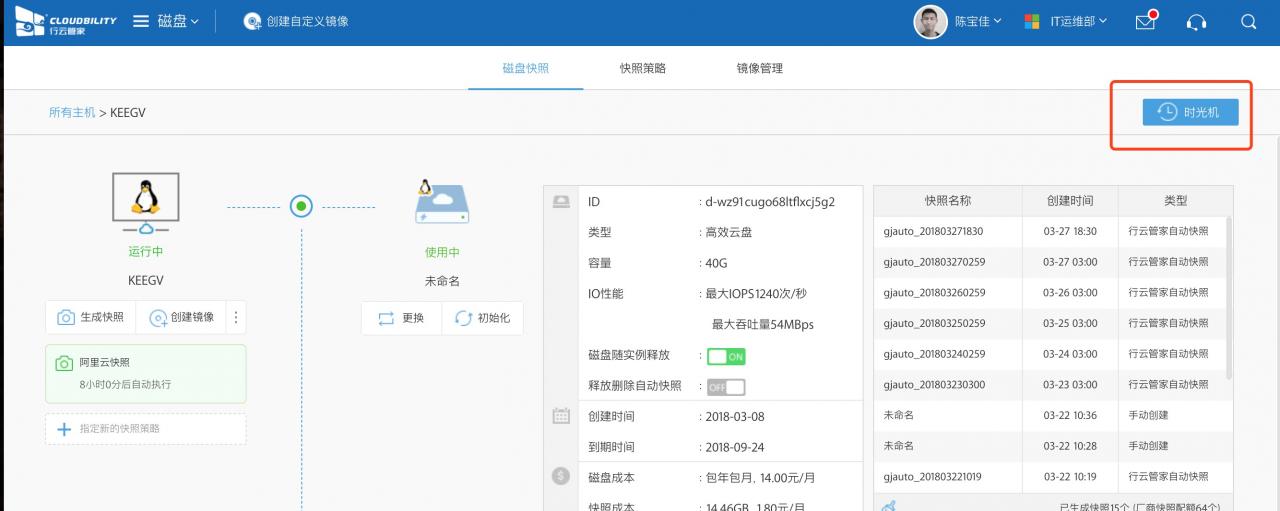The width and height of the screenshot is (1280, 511).
Task: Switch to the 镜像管理 tab
Action: (759, 68)
